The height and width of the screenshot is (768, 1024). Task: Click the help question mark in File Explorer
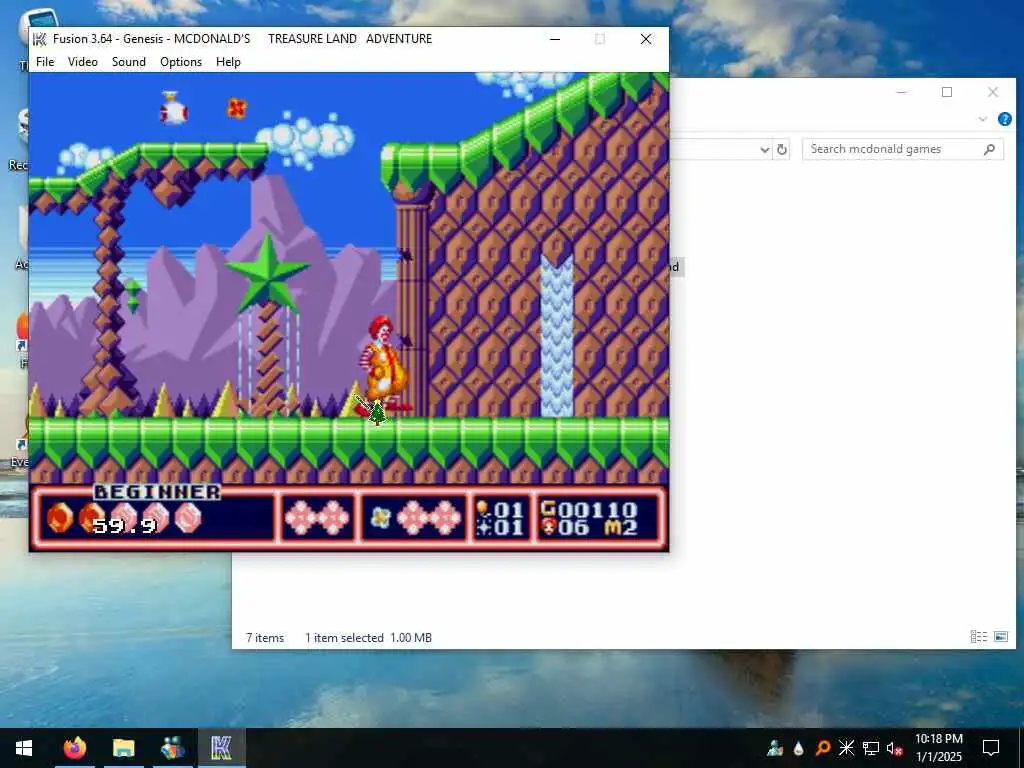point(1004,119)
